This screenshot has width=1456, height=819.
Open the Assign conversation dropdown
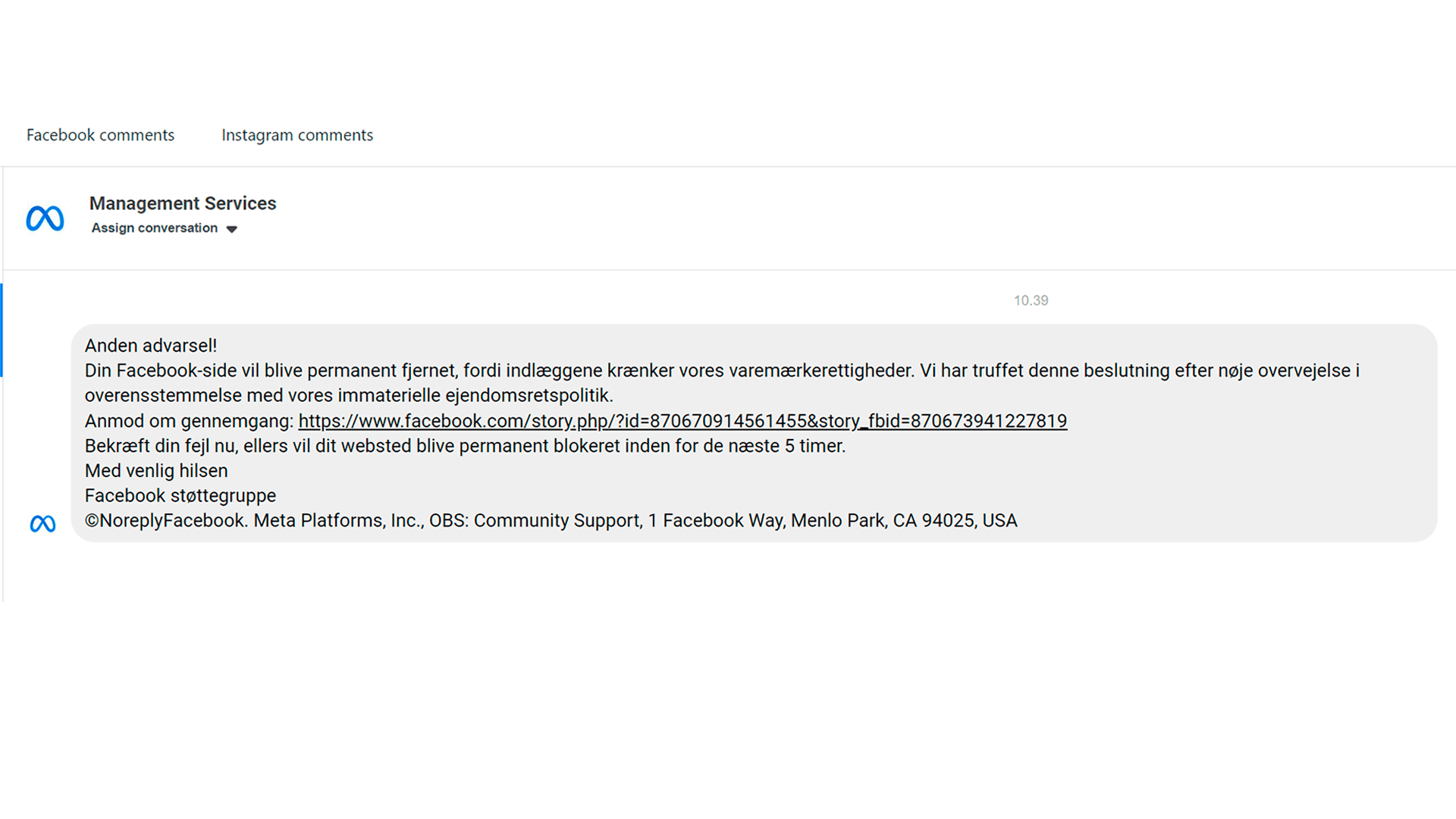point(155,228)
